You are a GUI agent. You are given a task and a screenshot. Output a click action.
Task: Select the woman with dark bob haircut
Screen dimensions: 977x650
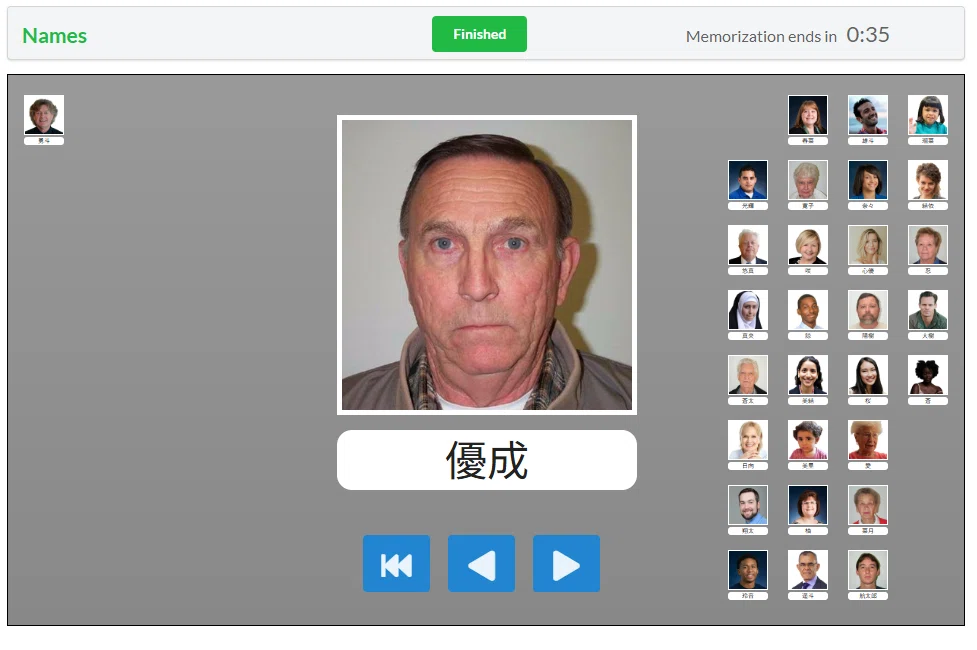click(867, 180)
